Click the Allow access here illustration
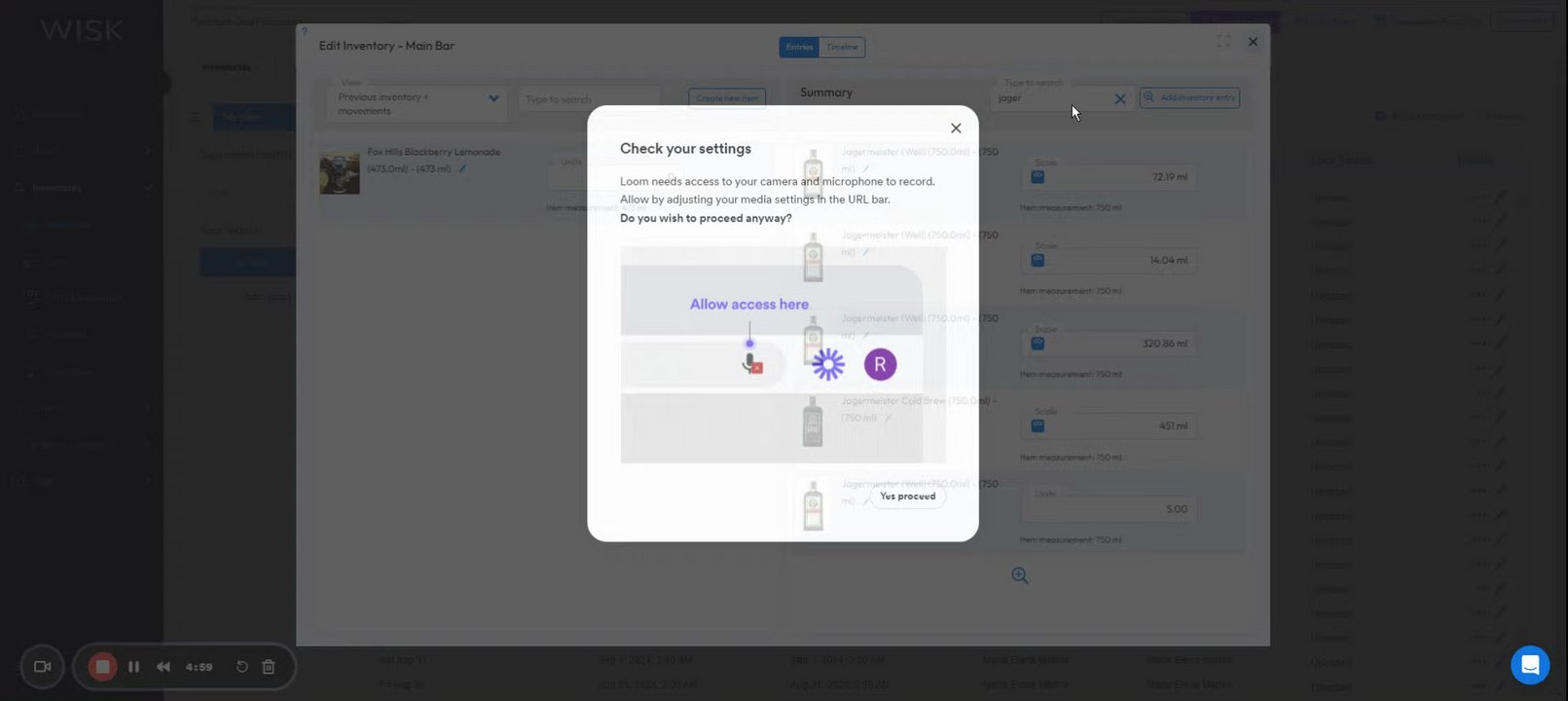The height and width of the screenshot is (701, 1568). tap(784, 354)
